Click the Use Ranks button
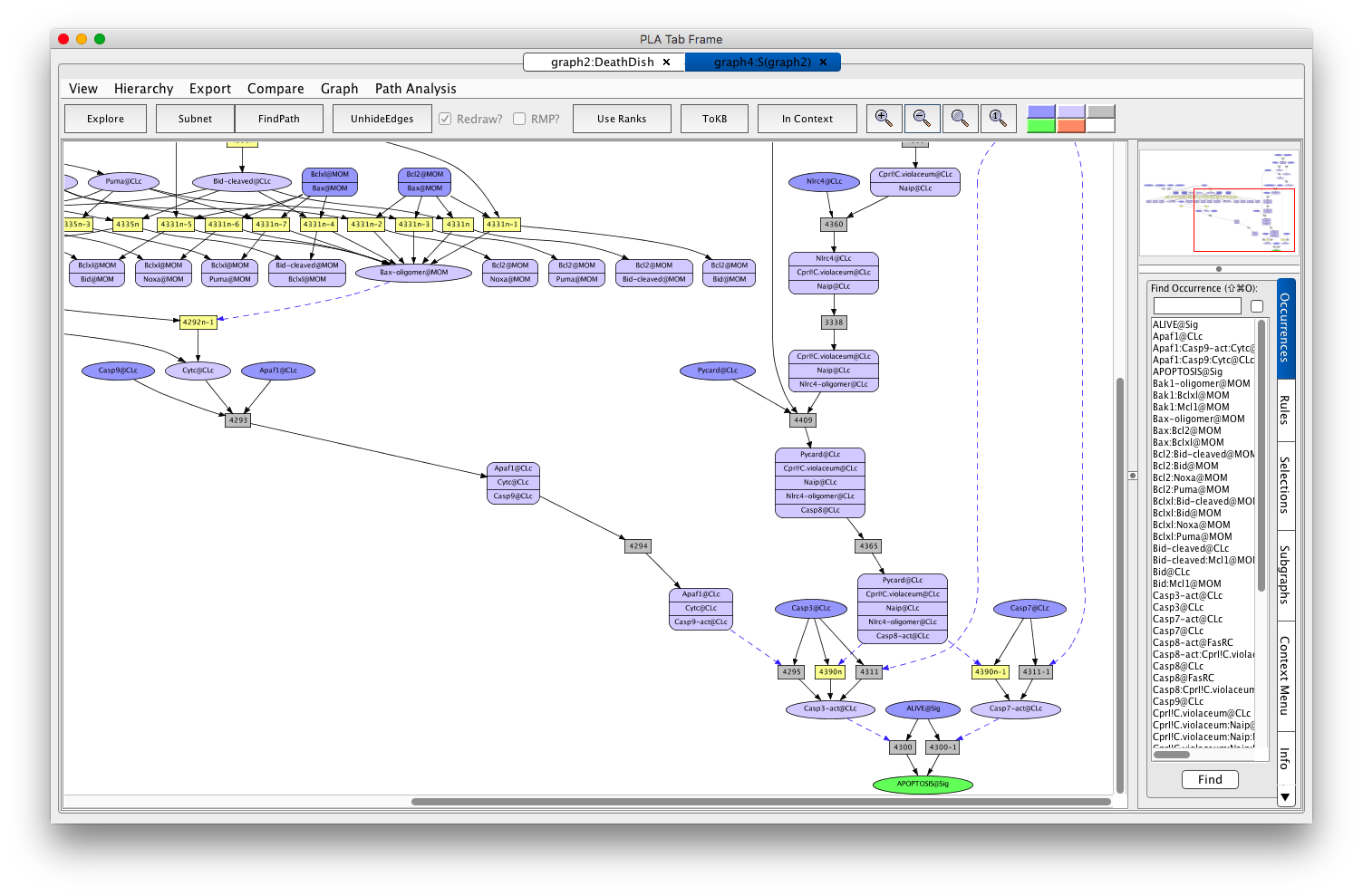The image size is (1363, 896). (622, 119)
